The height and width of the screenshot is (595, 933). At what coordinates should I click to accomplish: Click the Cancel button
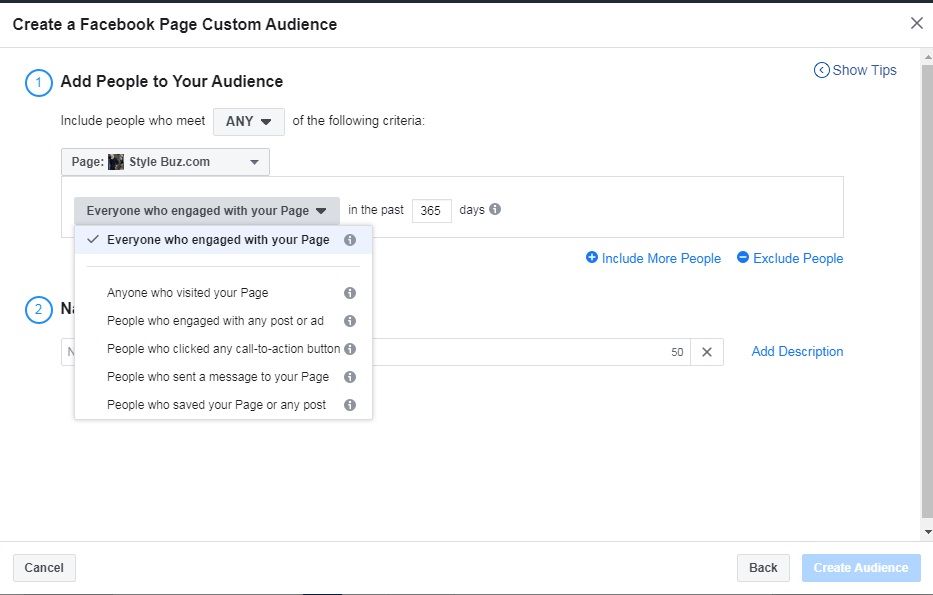click(x=44, y=568)
